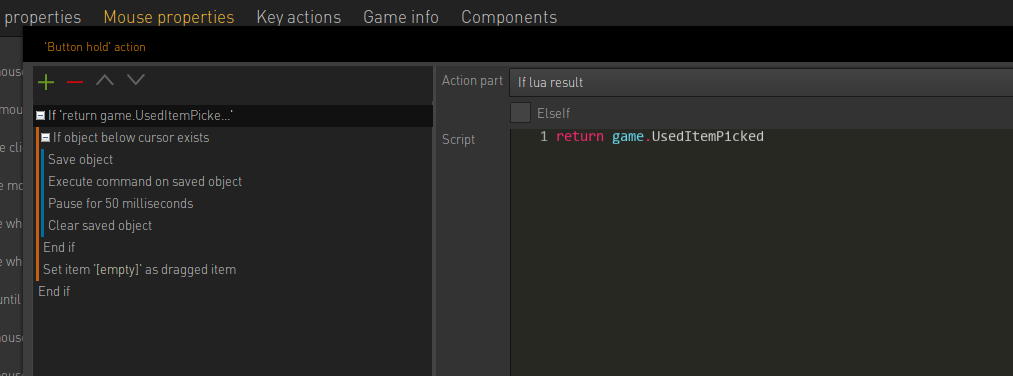Click the 'Button hold' action title

point(95,47)
